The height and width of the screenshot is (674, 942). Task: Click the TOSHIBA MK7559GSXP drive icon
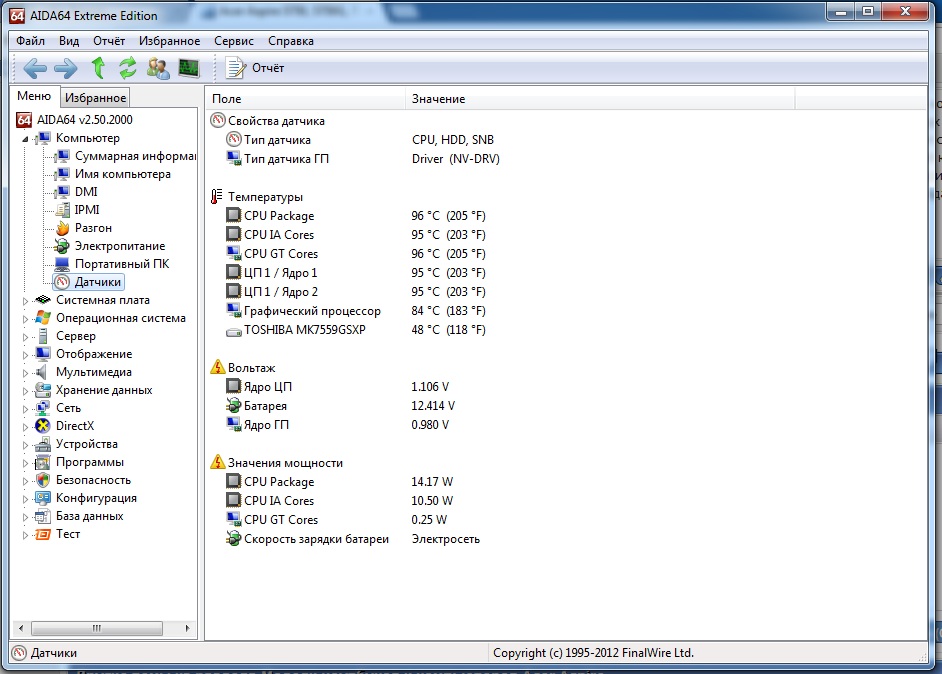click(234, 331)
